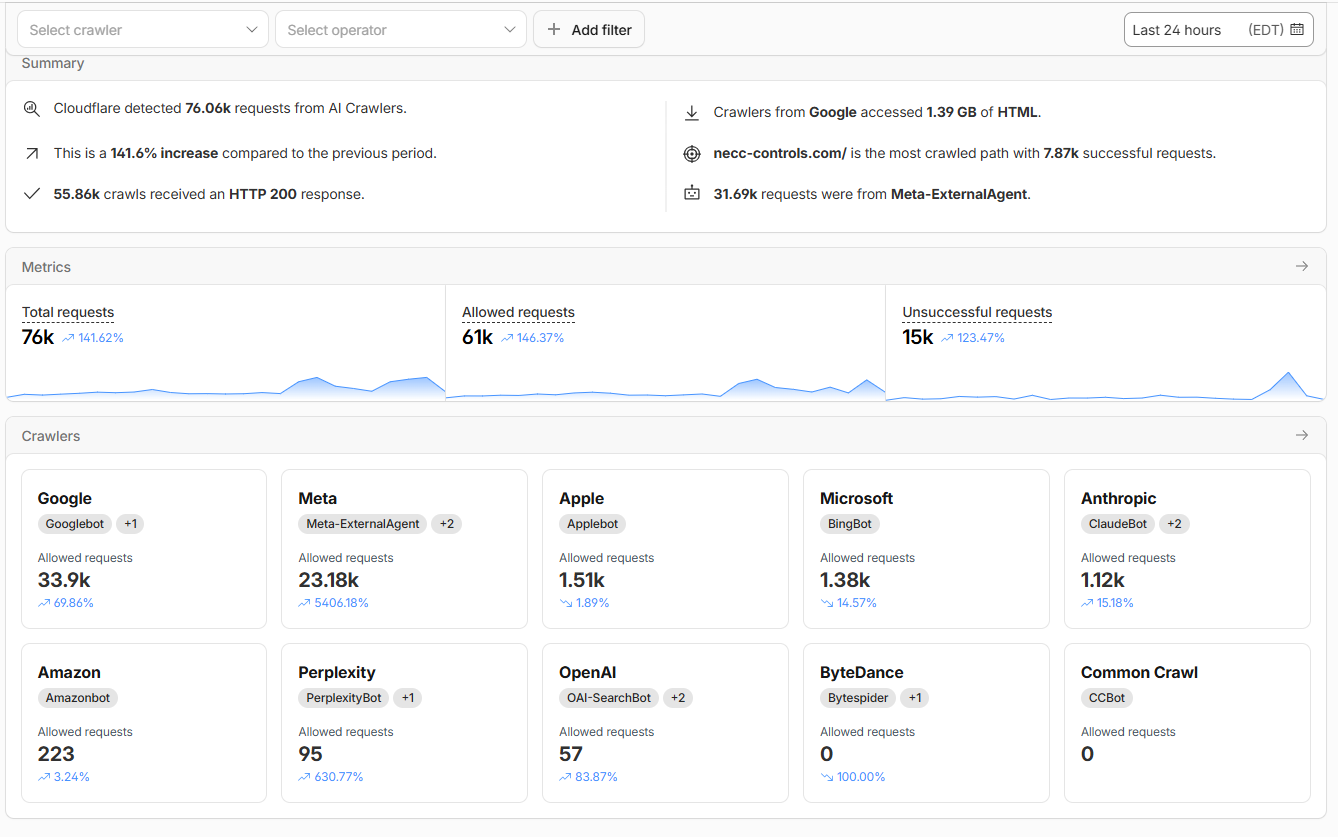Click the Total requests sparkline chart
The image size is (1338, 837).
(226, 387)
